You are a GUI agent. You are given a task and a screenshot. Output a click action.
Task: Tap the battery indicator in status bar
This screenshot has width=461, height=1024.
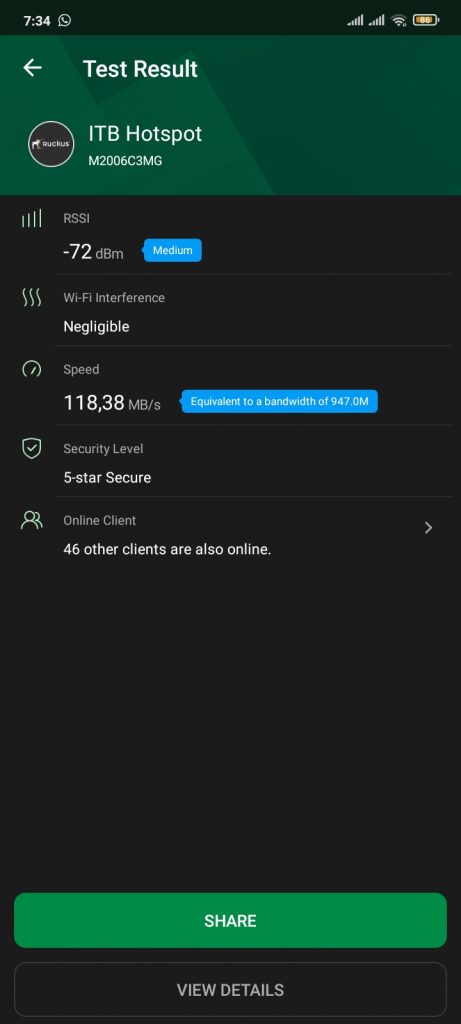[426, 20]
